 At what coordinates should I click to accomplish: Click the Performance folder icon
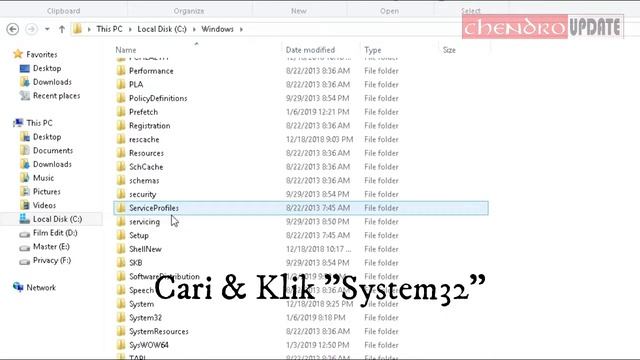tap(121, 71)
